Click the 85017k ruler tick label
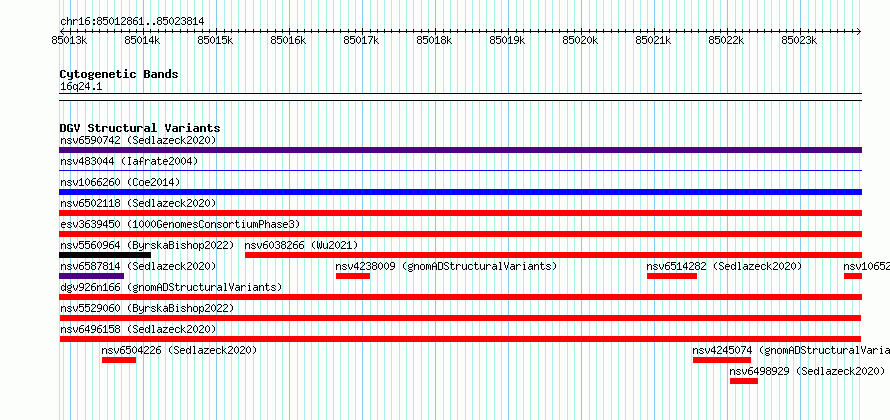 [x=362, y=40]
